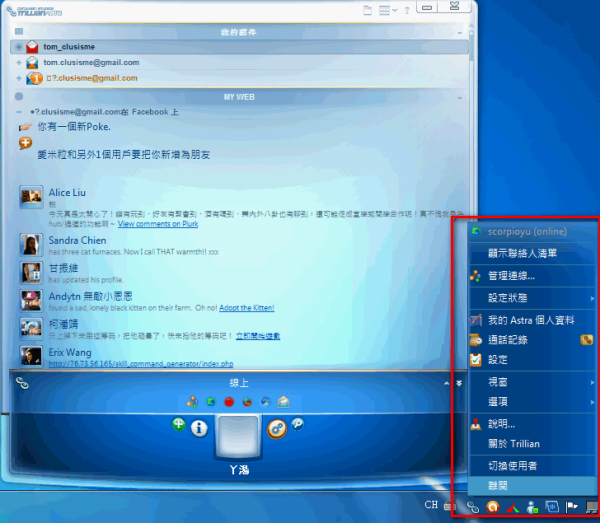This screenshot has height=523, width=600.
Task: Select 通話記錄 menu entry
Action: point(532,340)
